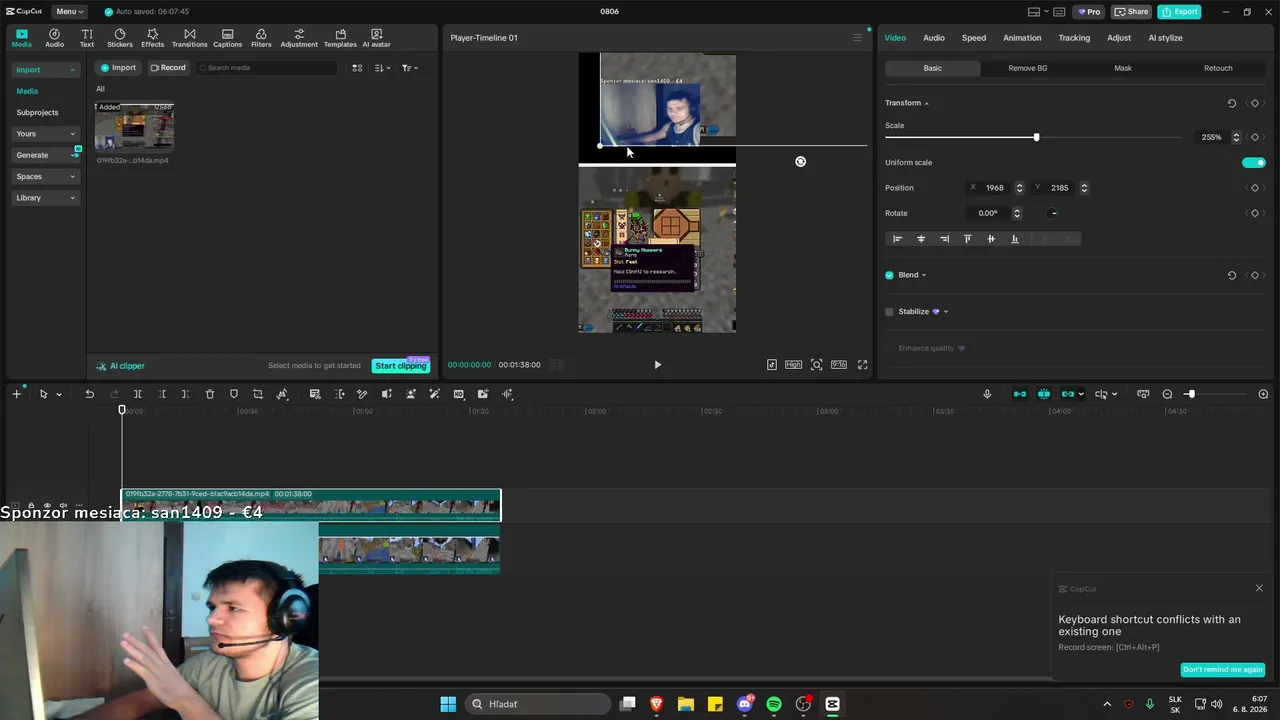Screen dimensions: 1280x720
Task: Switch to the Animation tab
Action: pyautogui.click(x=1022, y=38)
